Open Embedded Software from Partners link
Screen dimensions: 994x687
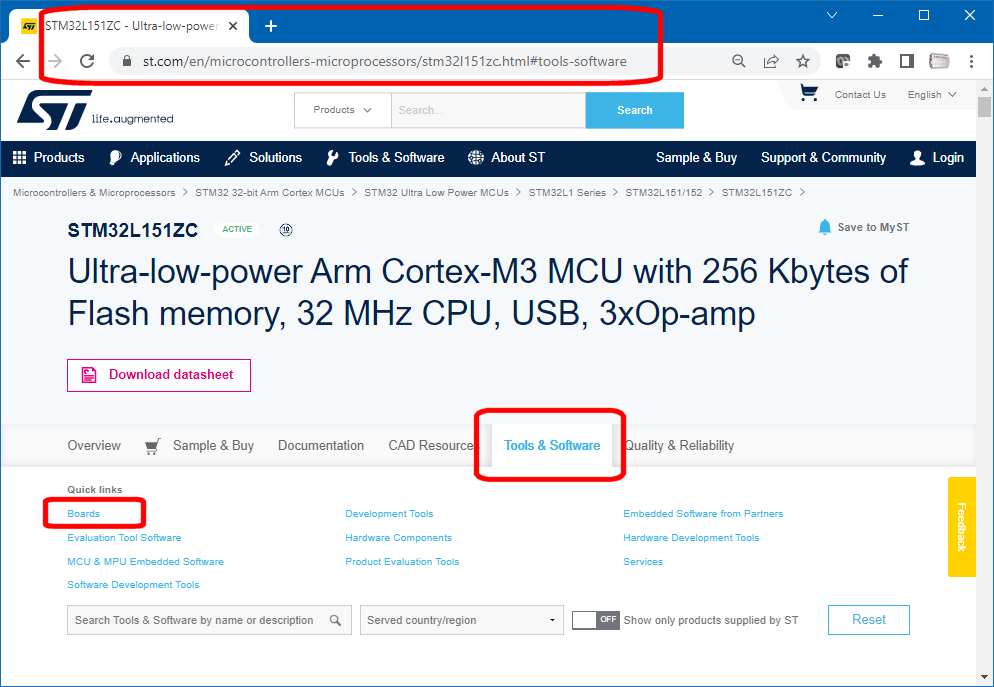[703, 513]
